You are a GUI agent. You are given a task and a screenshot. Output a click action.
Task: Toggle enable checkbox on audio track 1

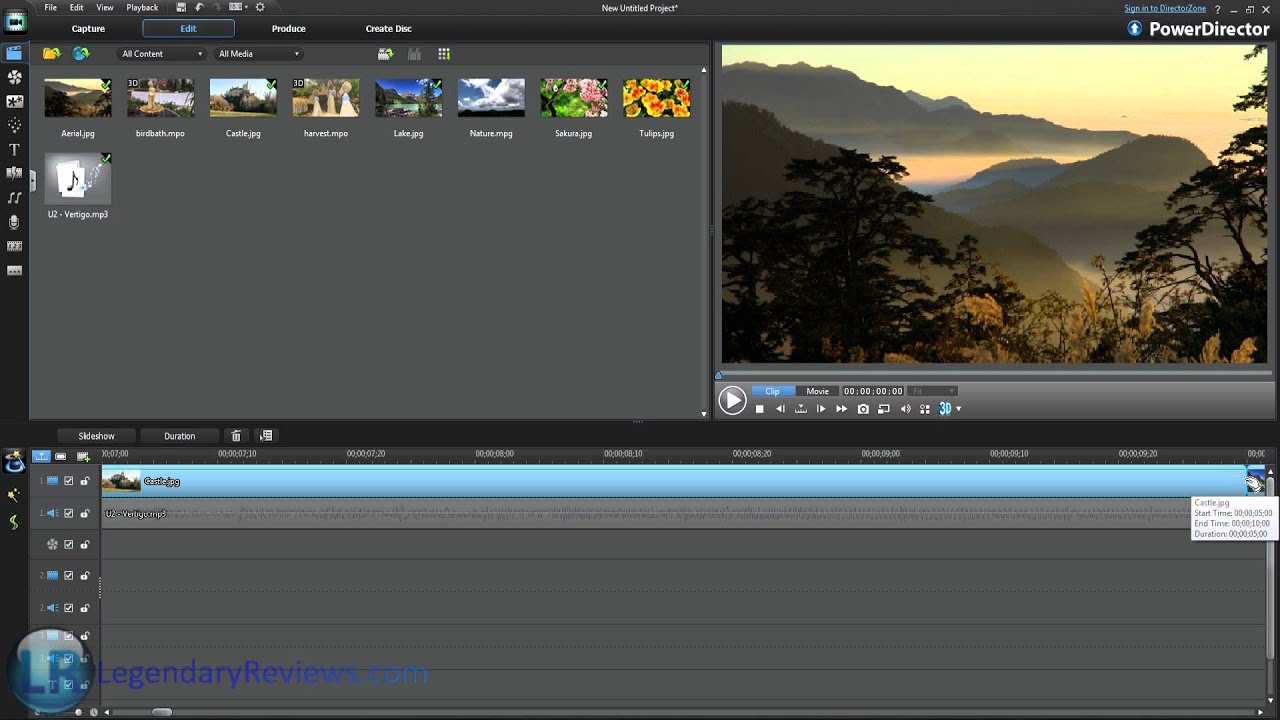point(69,513)
